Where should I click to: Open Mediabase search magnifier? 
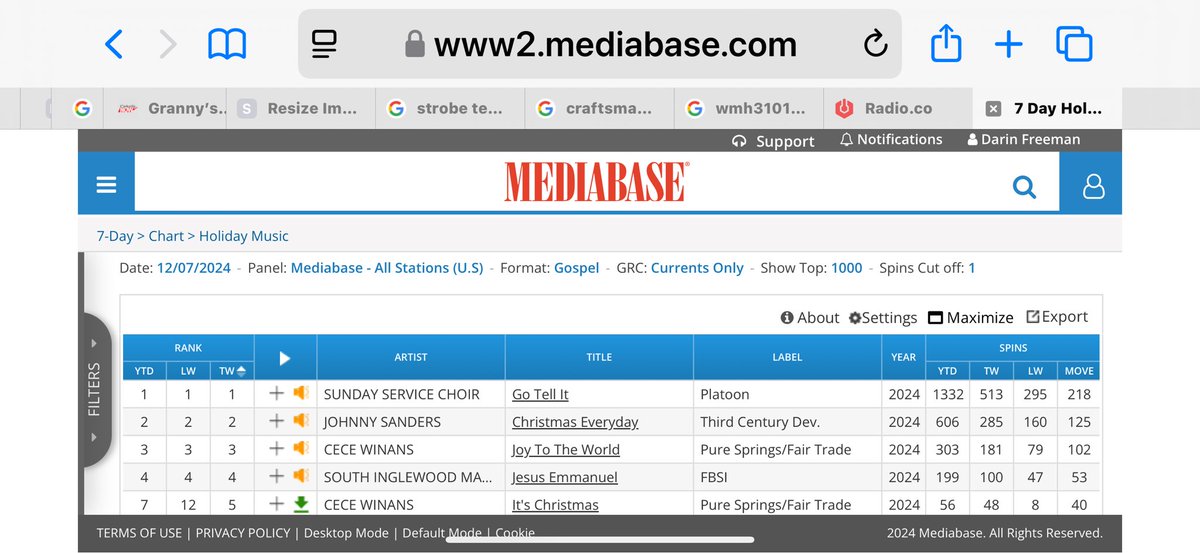1024,187
